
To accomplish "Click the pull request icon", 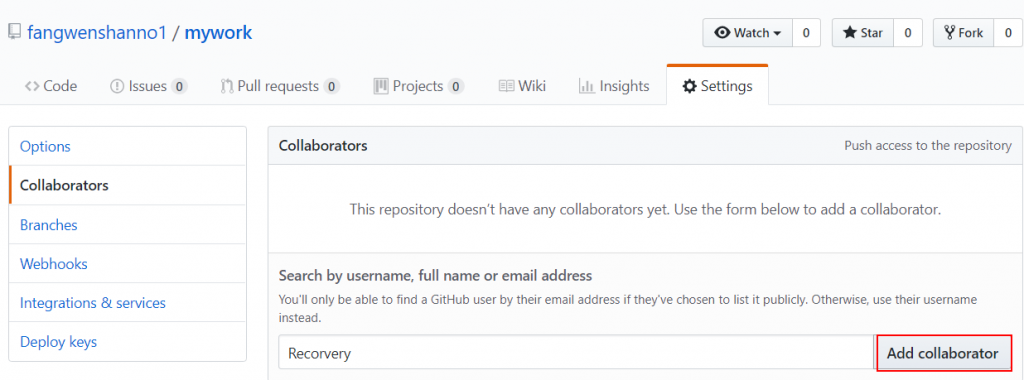I will [x=227, y=86].
